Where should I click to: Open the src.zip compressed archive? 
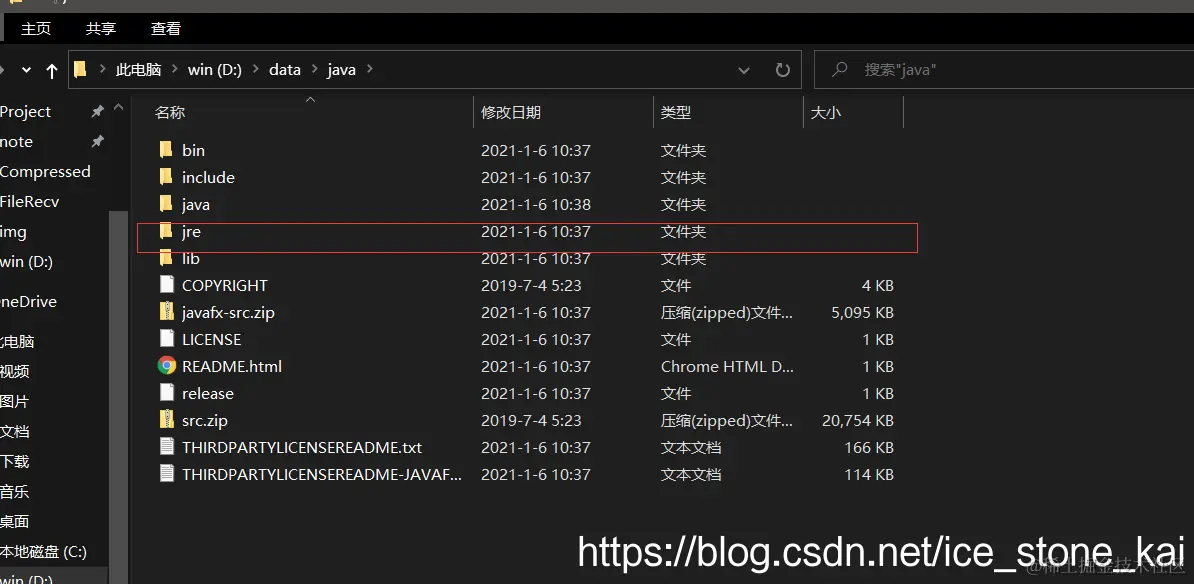[x=205, y=420]
